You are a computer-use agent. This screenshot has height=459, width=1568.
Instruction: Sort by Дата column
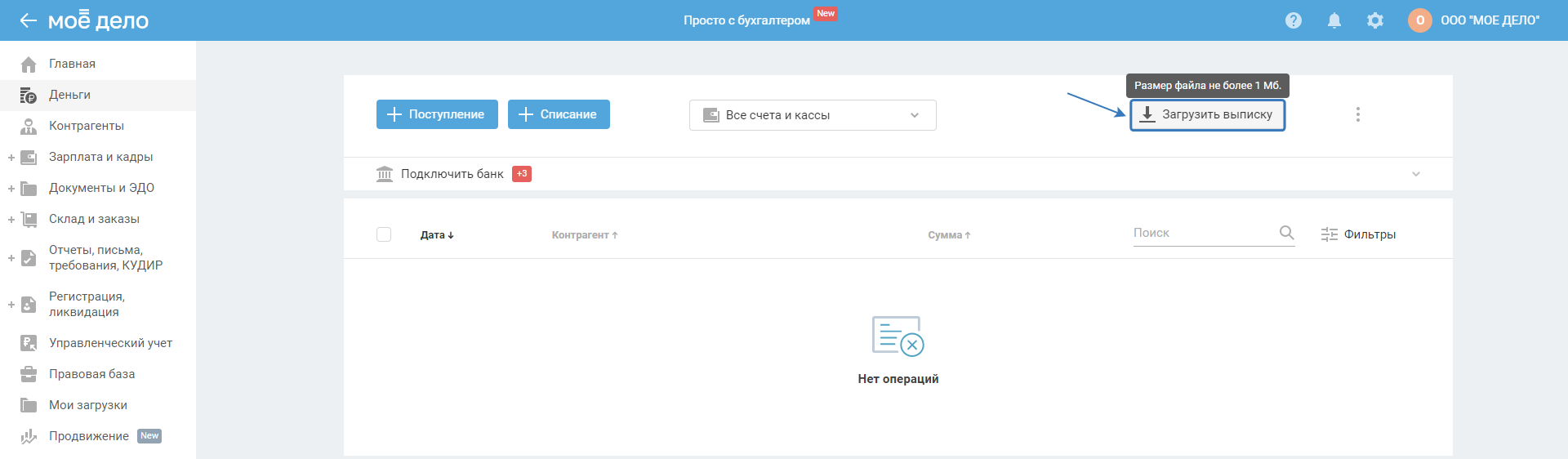tap(437, 235)
